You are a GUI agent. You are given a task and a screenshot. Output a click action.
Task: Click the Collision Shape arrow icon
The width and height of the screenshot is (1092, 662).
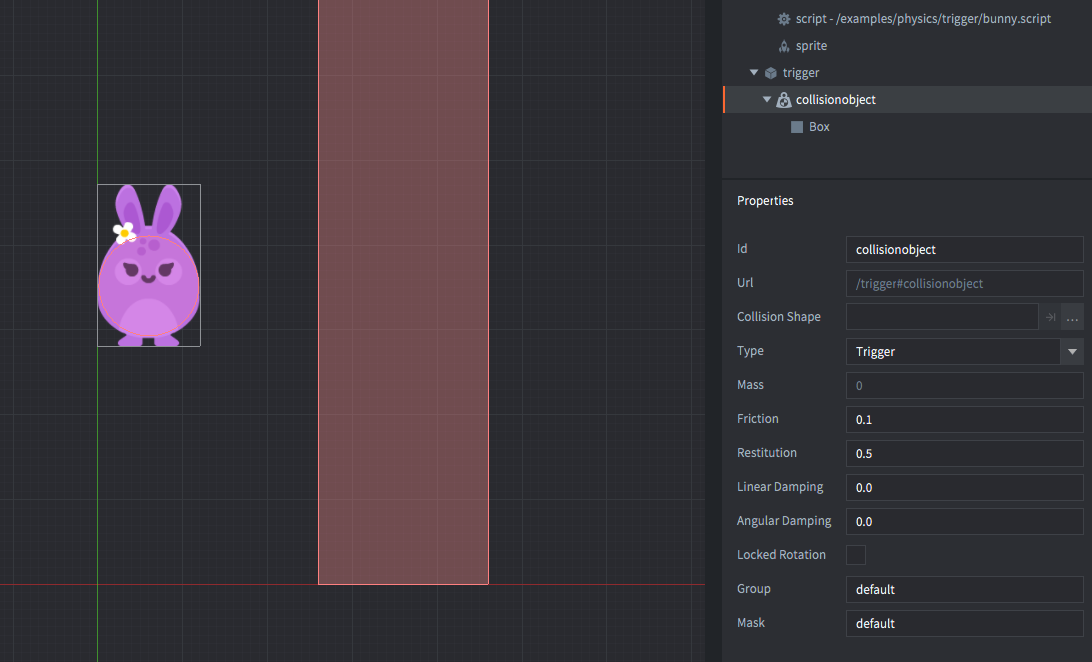coord(1050,317)
